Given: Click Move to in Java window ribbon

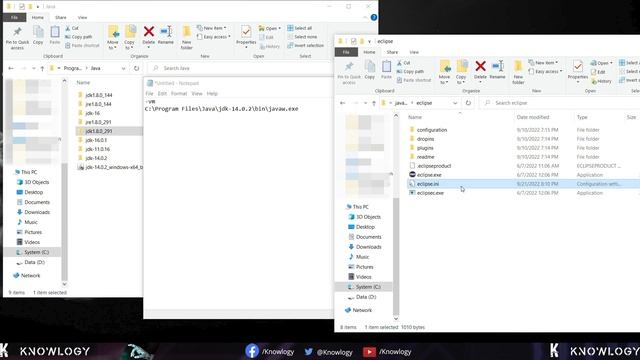Looking at the screenshot, I should (x=113, y=37).
